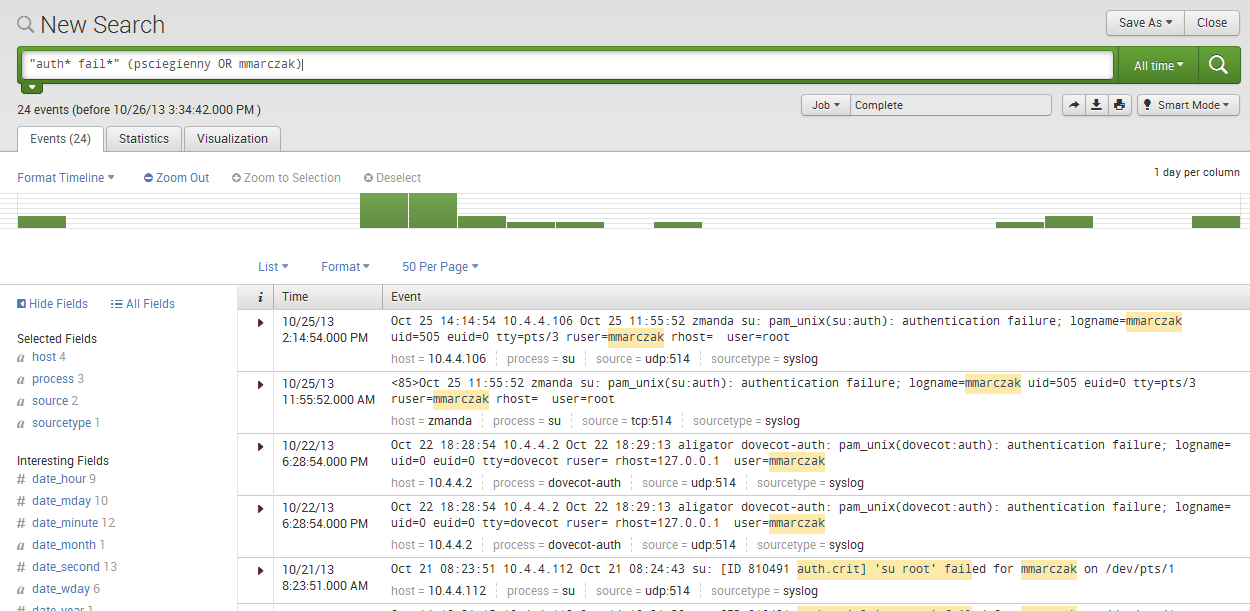The image size is (1250, 611).
Task: Click the share arrow icon
Action: 1073,105
